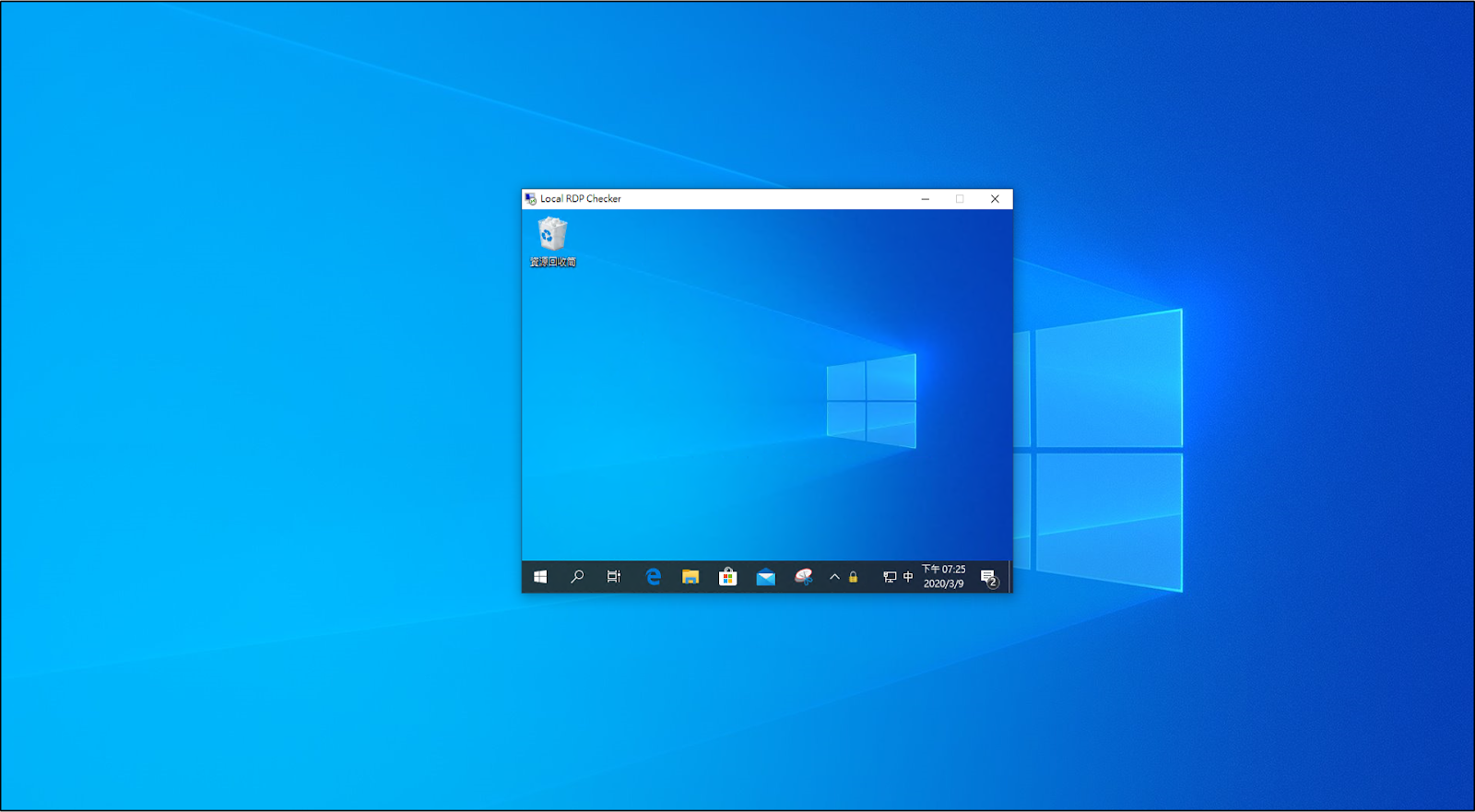Open the clock showing 下午 07:25
The width and height of the screenshot is (1475, 812).
(x=944, y=577)
